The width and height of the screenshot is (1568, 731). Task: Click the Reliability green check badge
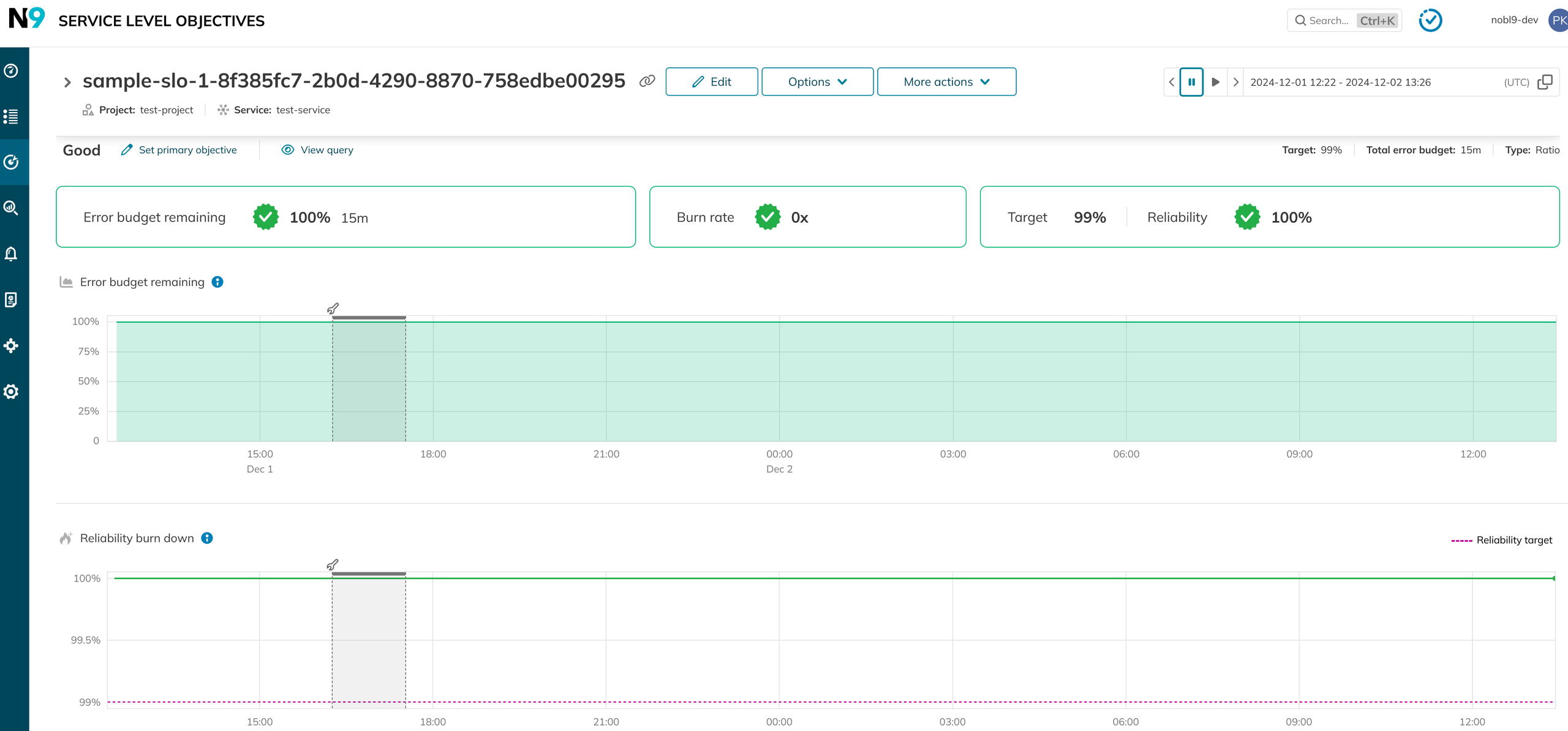point(1247,217)
